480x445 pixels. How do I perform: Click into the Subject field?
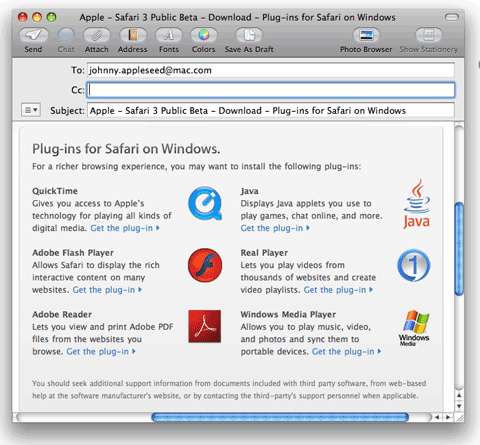pyautogui.click(x=271, y=110)
